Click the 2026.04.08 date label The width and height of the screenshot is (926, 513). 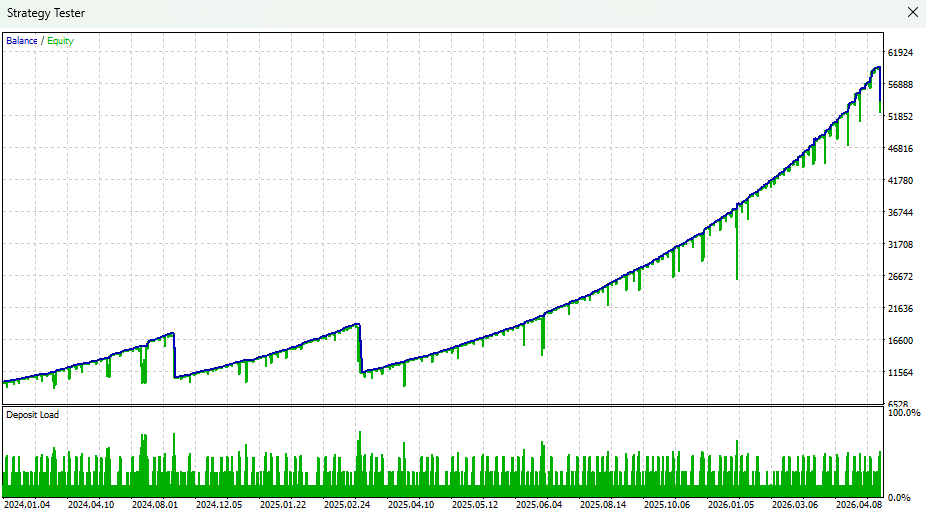coord(859,505)
